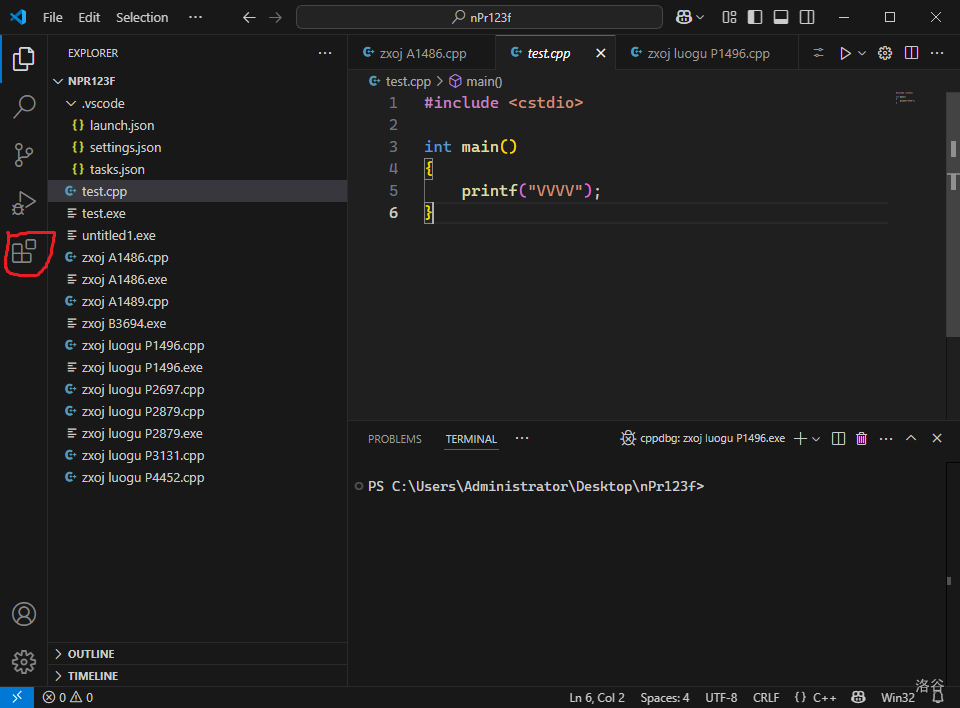Open the new terminal profile dropdown arrow
The image size is (960, 708).
click(x=817, y=439)
